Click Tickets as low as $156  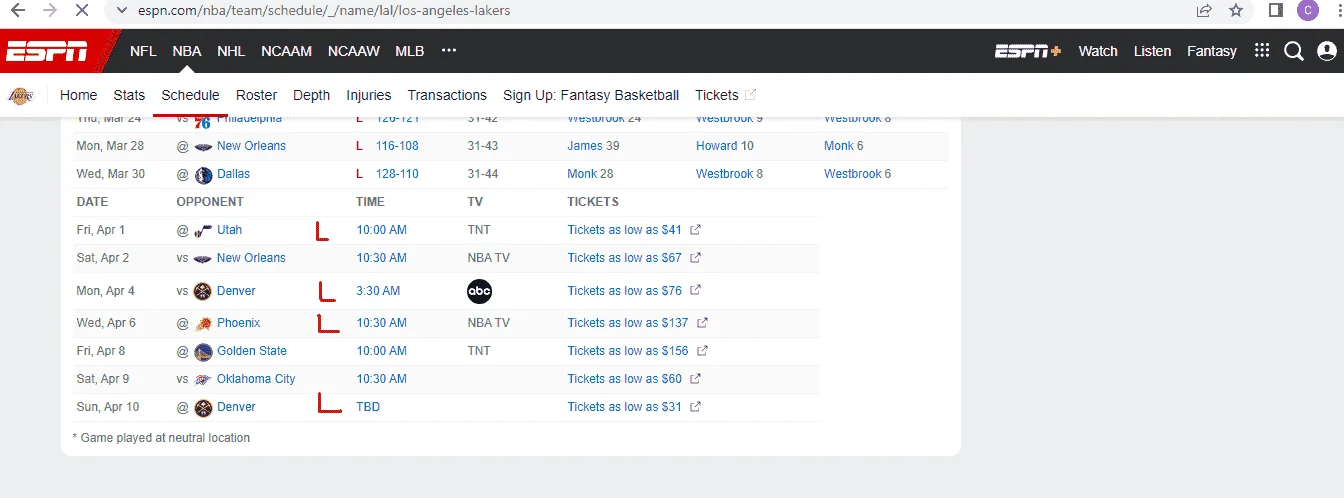click(628, 351)
